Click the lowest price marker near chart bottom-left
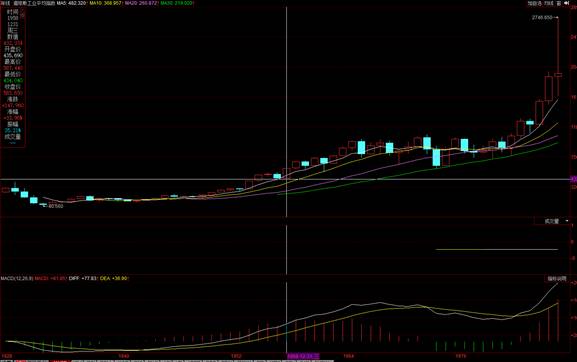577x362 pixels. (54, 206)
